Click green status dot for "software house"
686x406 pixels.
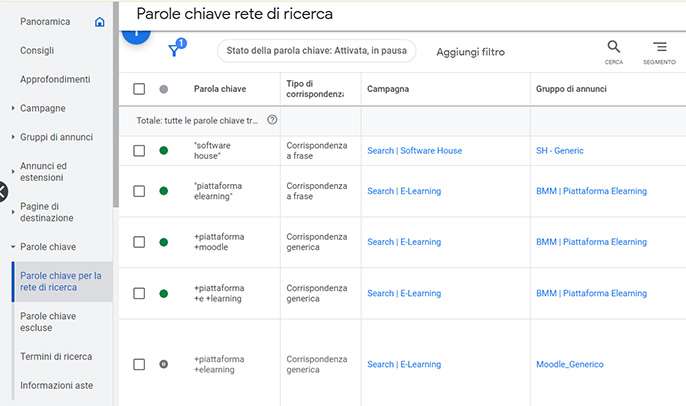pos(164,151)
